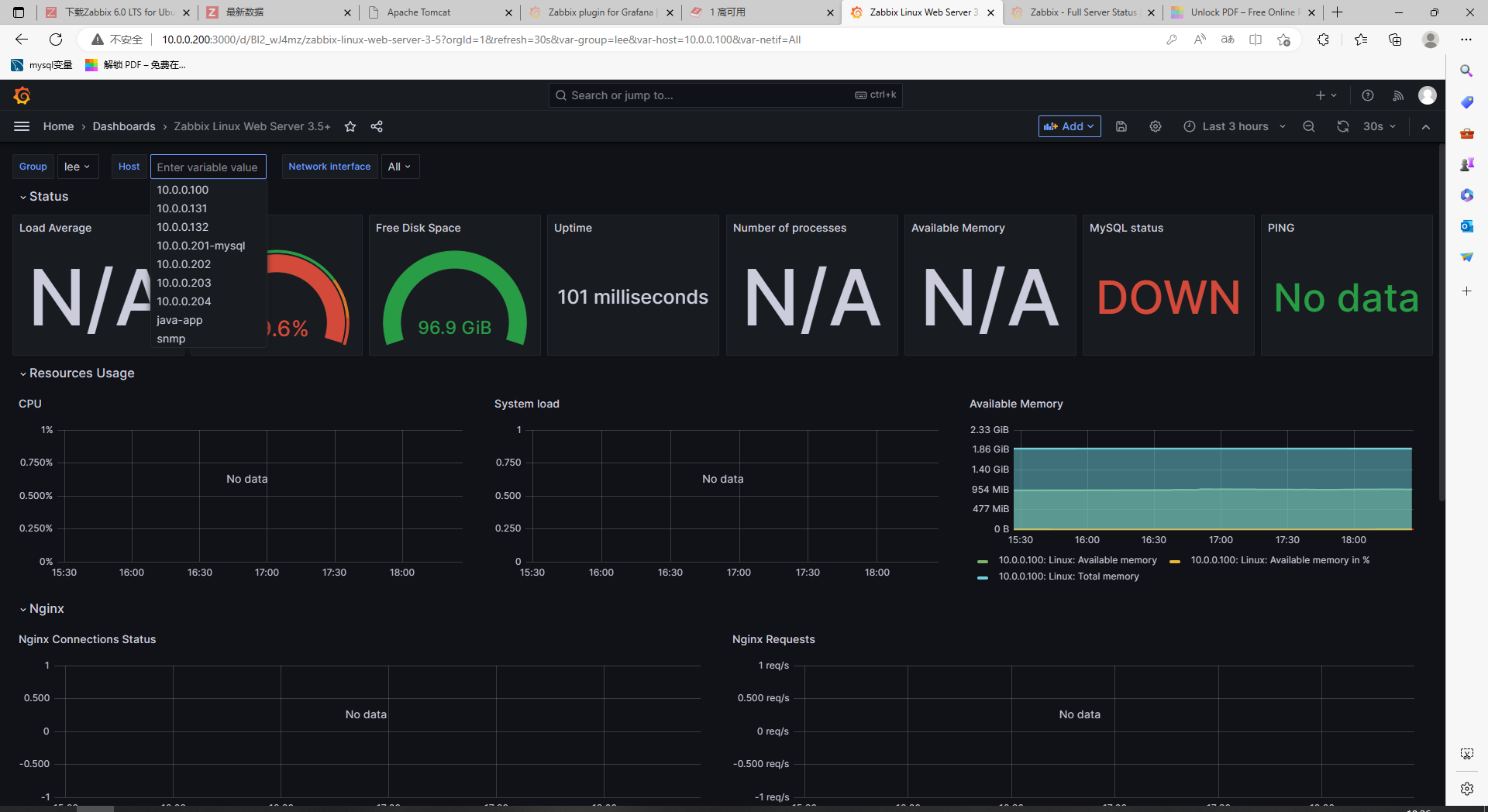Go to Dashboards breadcrumb
Image resolution: width=1488 pixels, height=812 pixels.
pos(124,126)
